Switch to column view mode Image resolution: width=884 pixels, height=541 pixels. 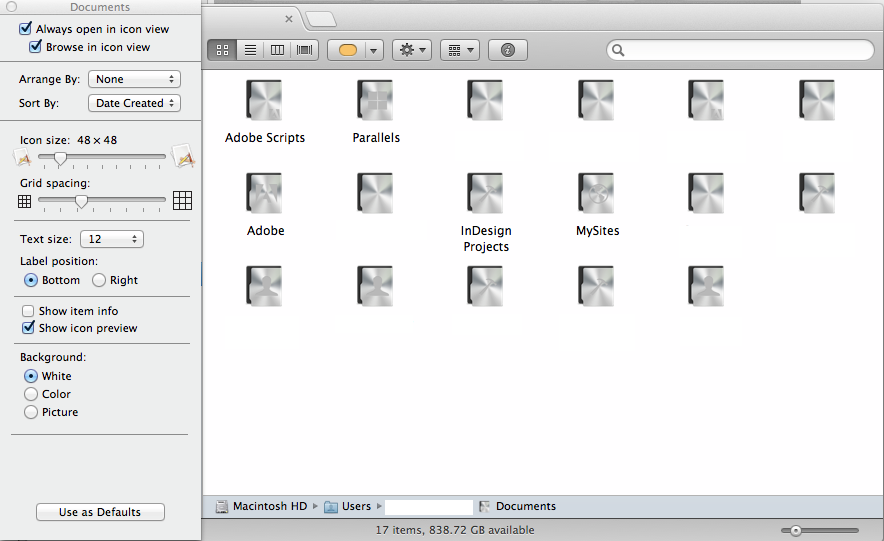[x=277, y=50]
